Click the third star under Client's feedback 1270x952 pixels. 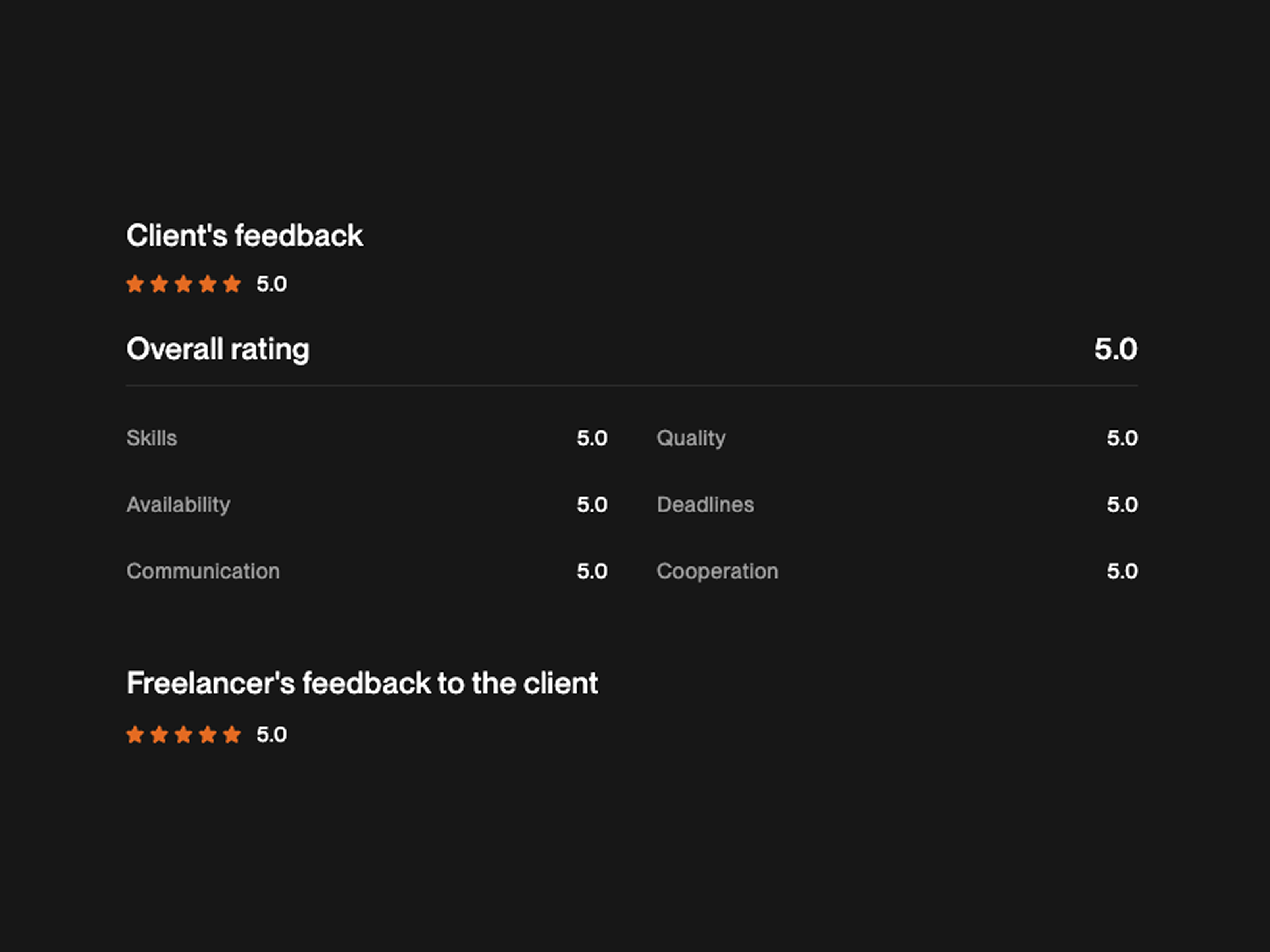click(x=184, y=284)
